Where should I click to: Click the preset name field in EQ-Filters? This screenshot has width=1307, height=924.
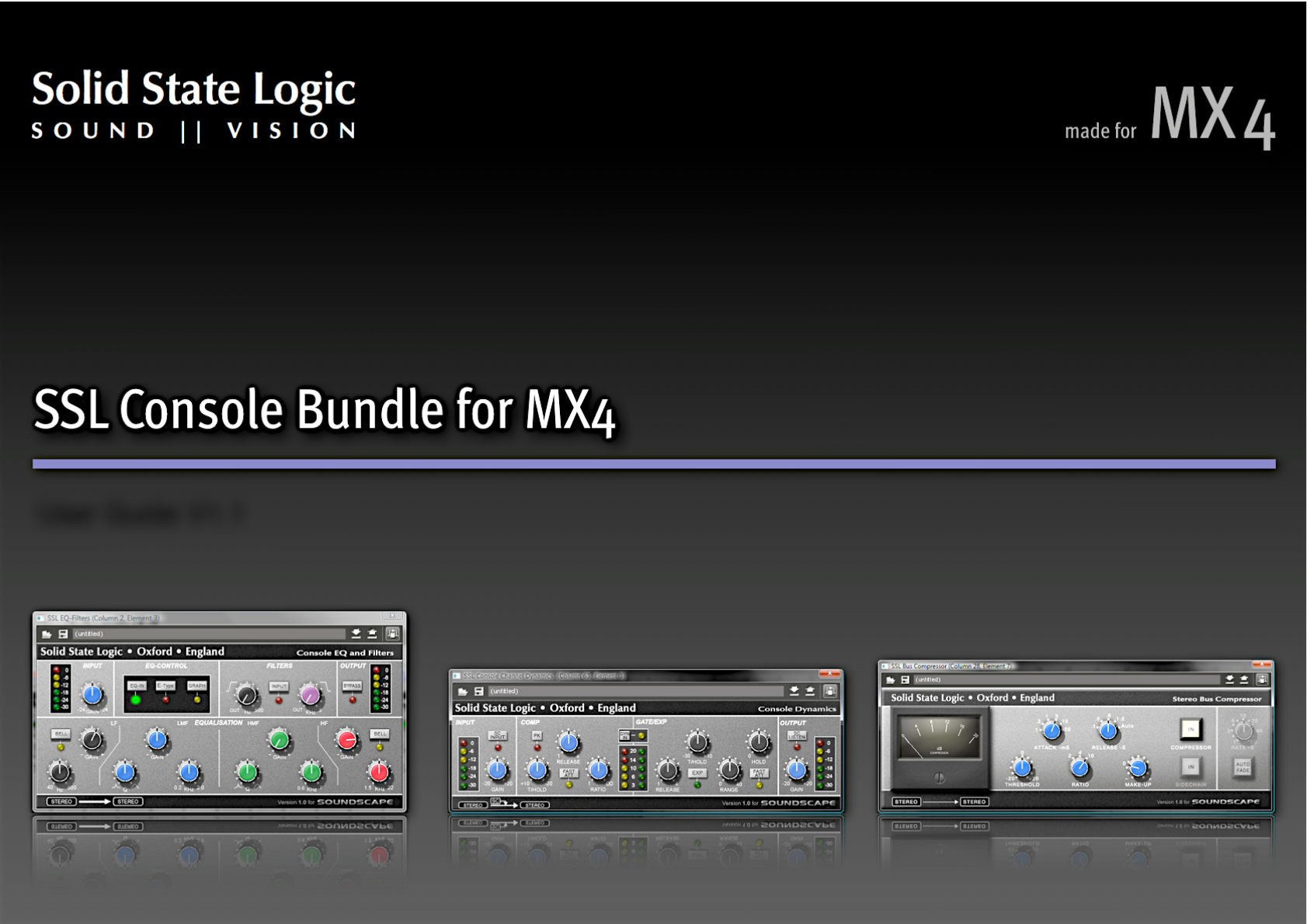208,634
